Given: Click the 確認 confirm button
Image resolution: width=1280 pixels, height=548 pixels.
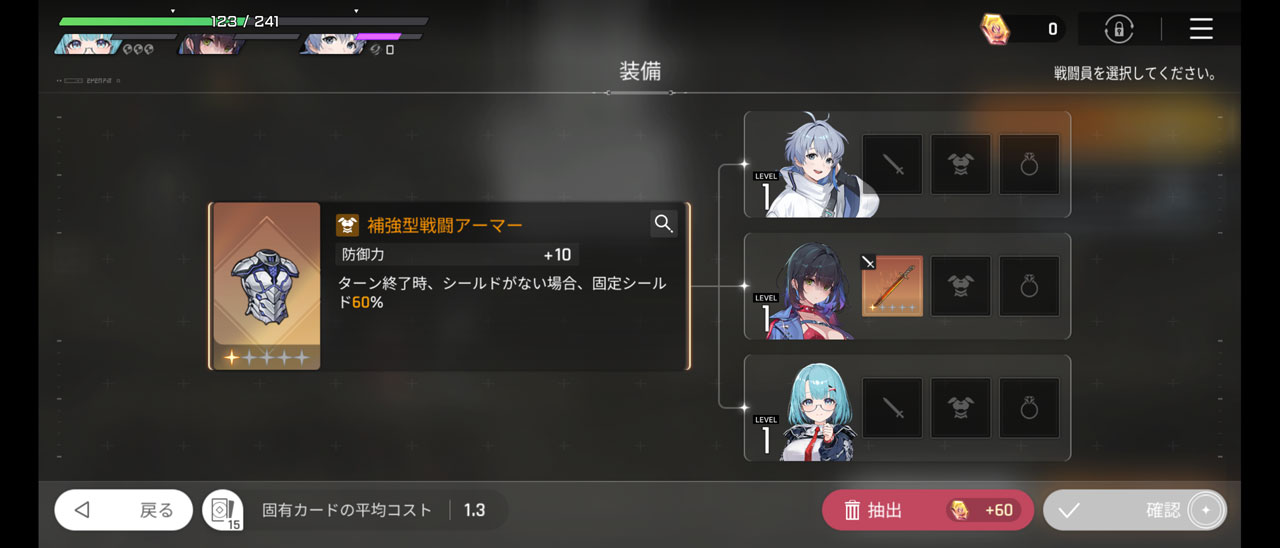Looking at the screenshot, I should [x=1135, y=510].
